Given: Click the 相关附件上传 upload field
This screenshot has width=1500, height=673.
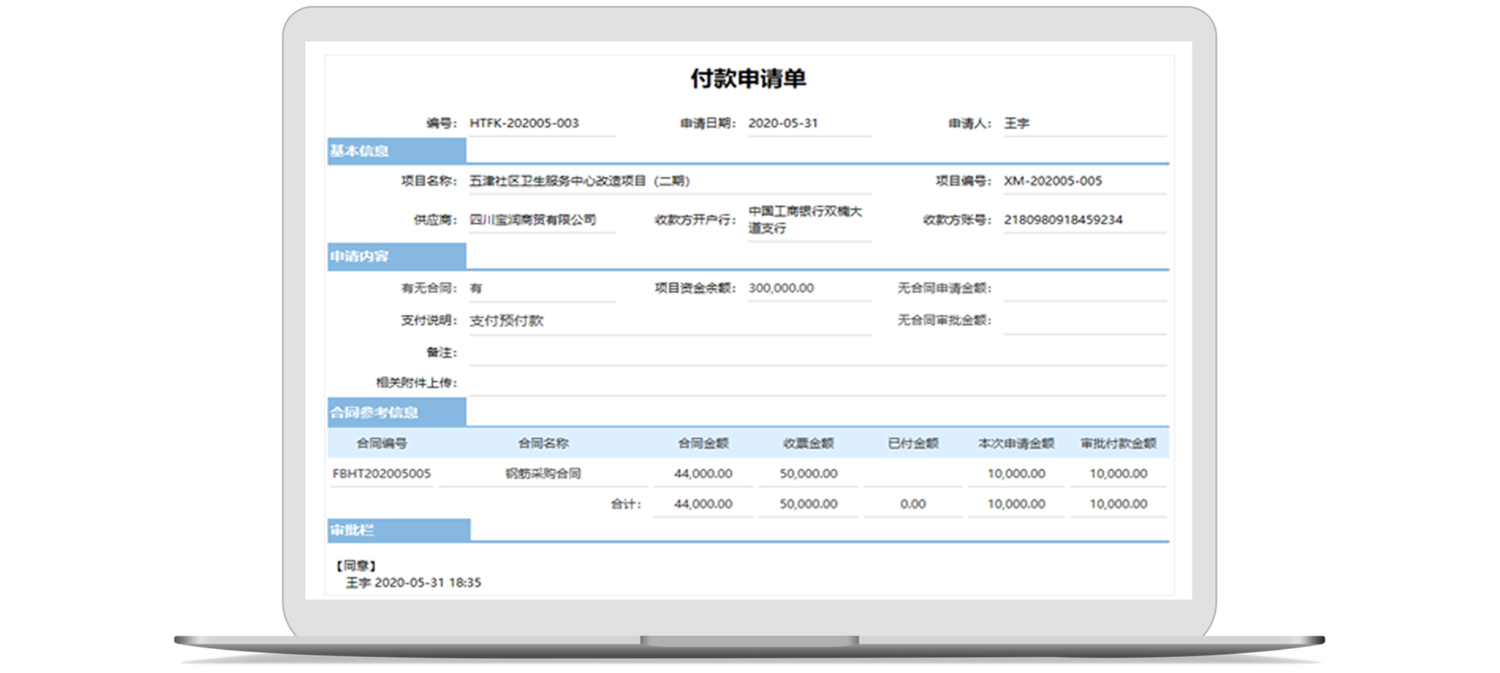Looking at the screenshot, I should click(816, 383).
